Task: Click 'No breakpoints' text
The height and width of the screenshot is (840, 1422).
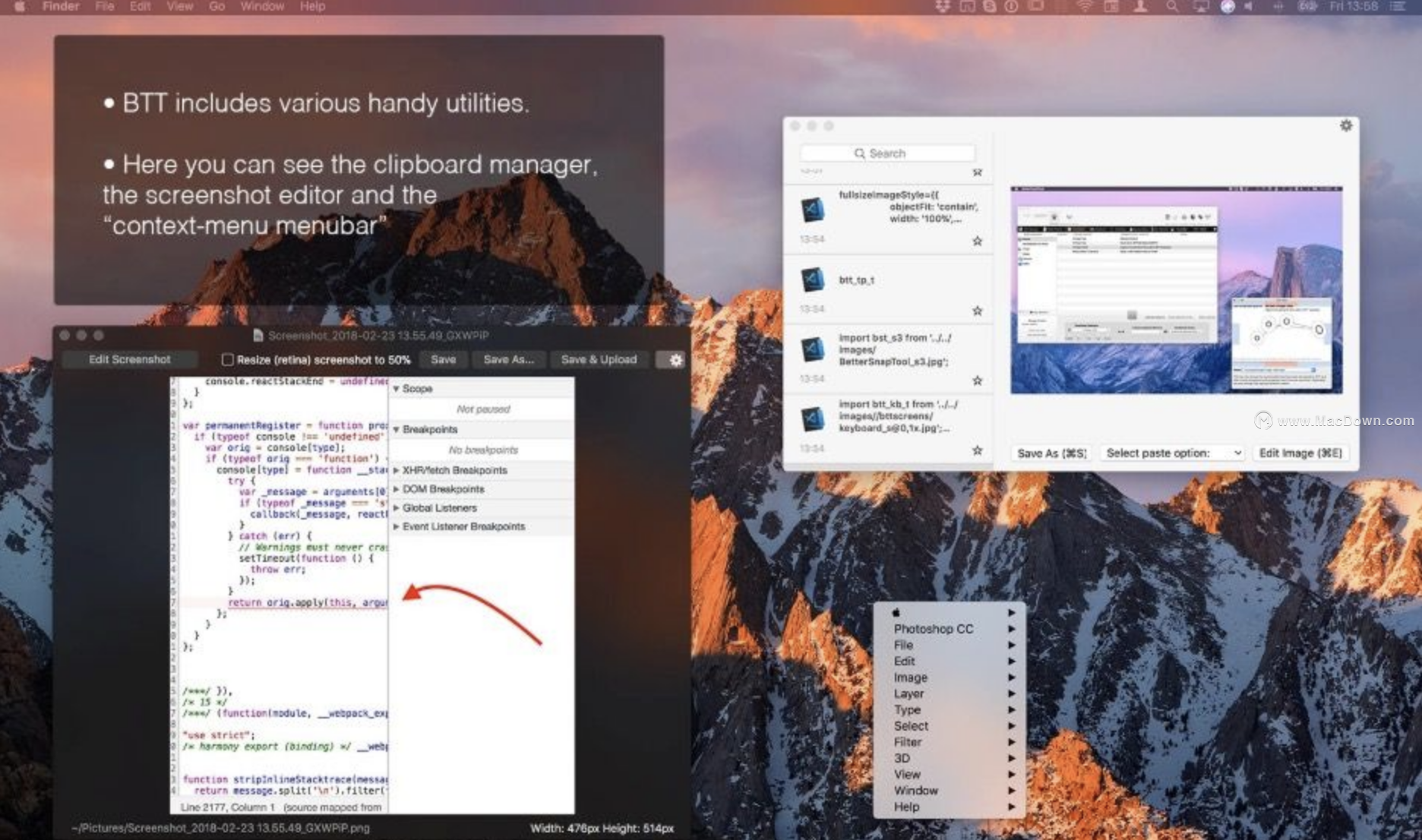Action: pos(483,450)
